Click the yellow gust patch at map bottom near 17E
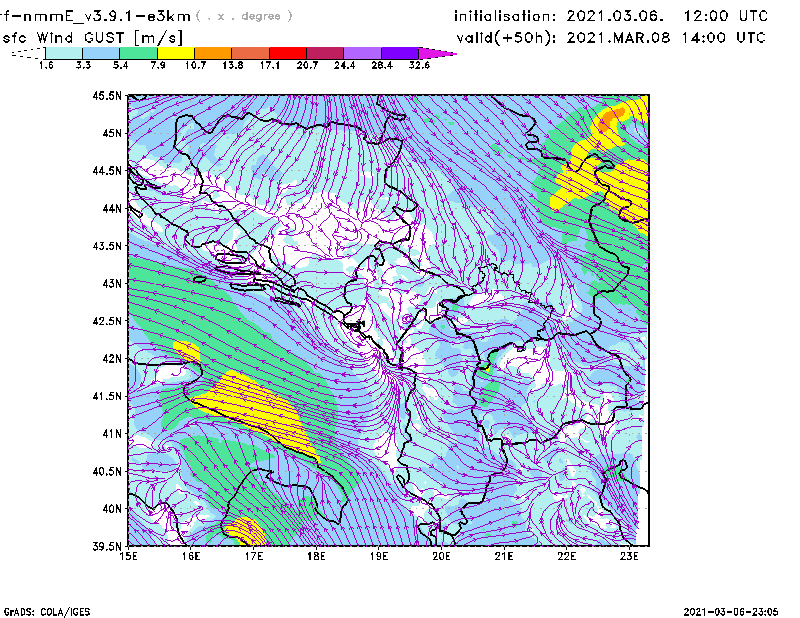The image size is (800, 618). tap(246, 531)
